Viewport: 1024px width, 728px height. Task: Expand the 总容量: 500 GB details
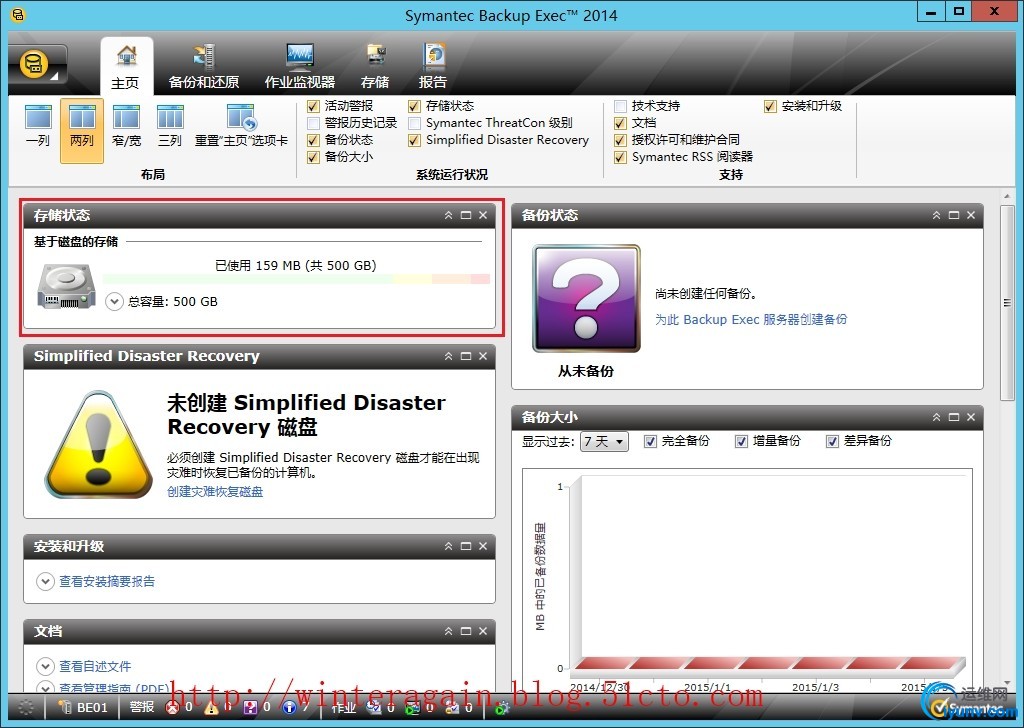tap(114, 302)
